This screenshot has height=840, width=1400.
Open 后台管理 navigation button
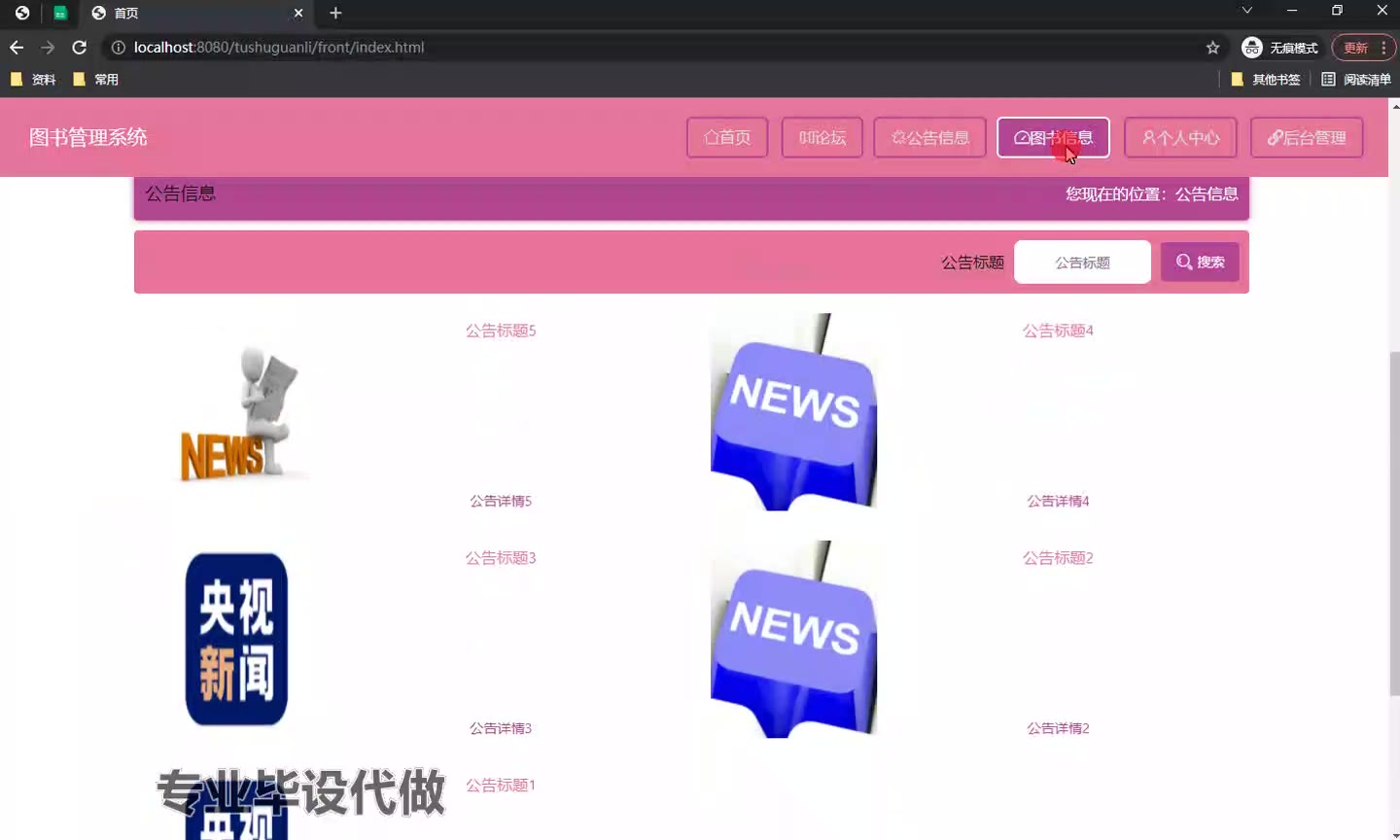1307,138
